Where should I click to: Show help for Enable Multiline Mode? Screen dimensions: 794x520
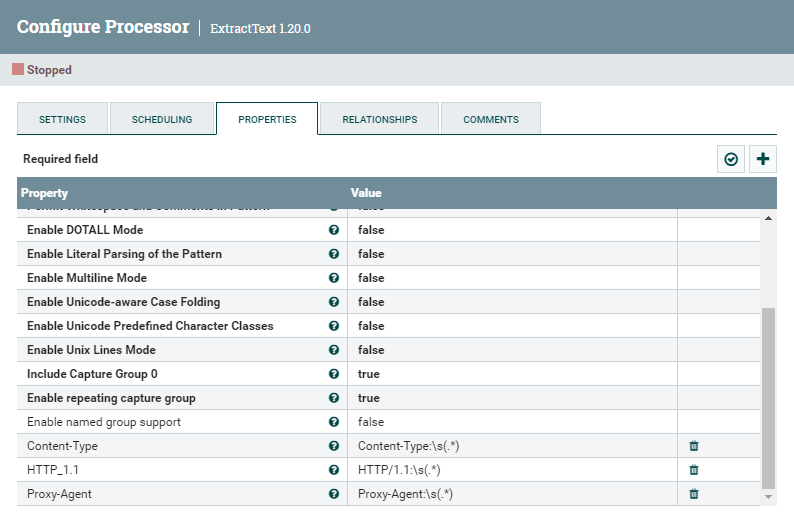(x=334, y=278)
